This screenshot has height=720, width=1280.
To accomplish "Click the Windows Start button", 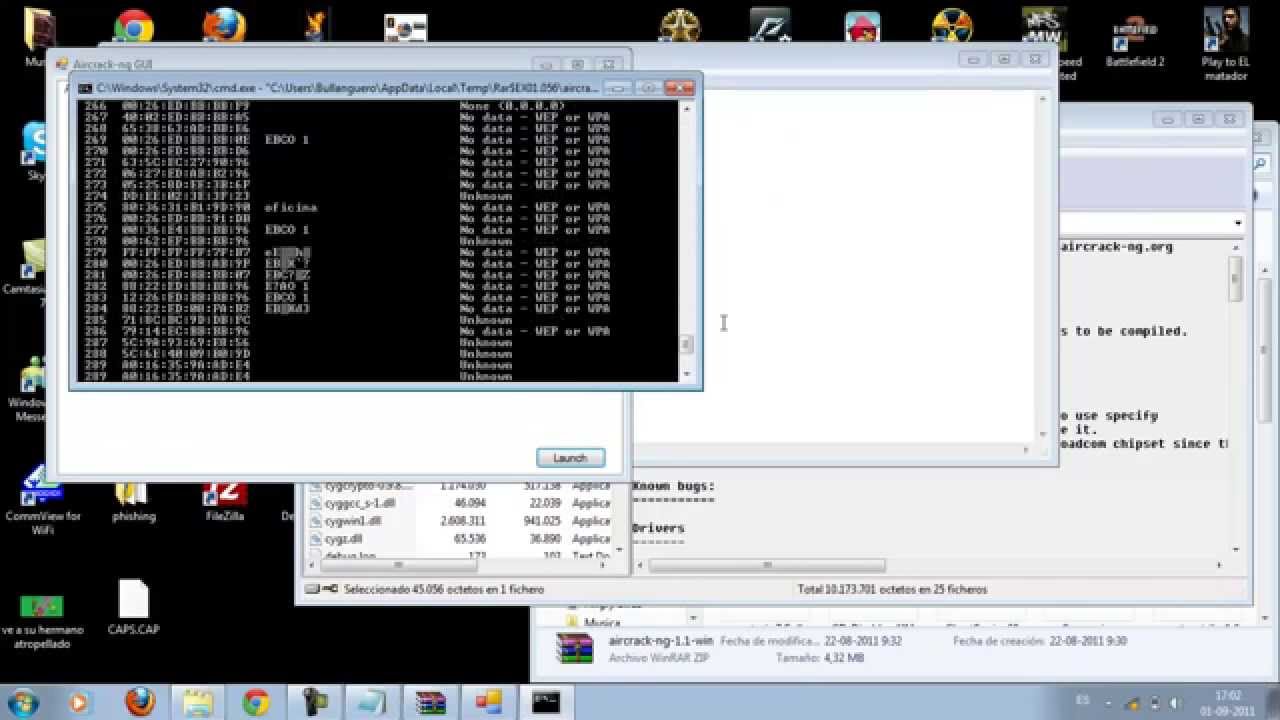I will (23, 701).
